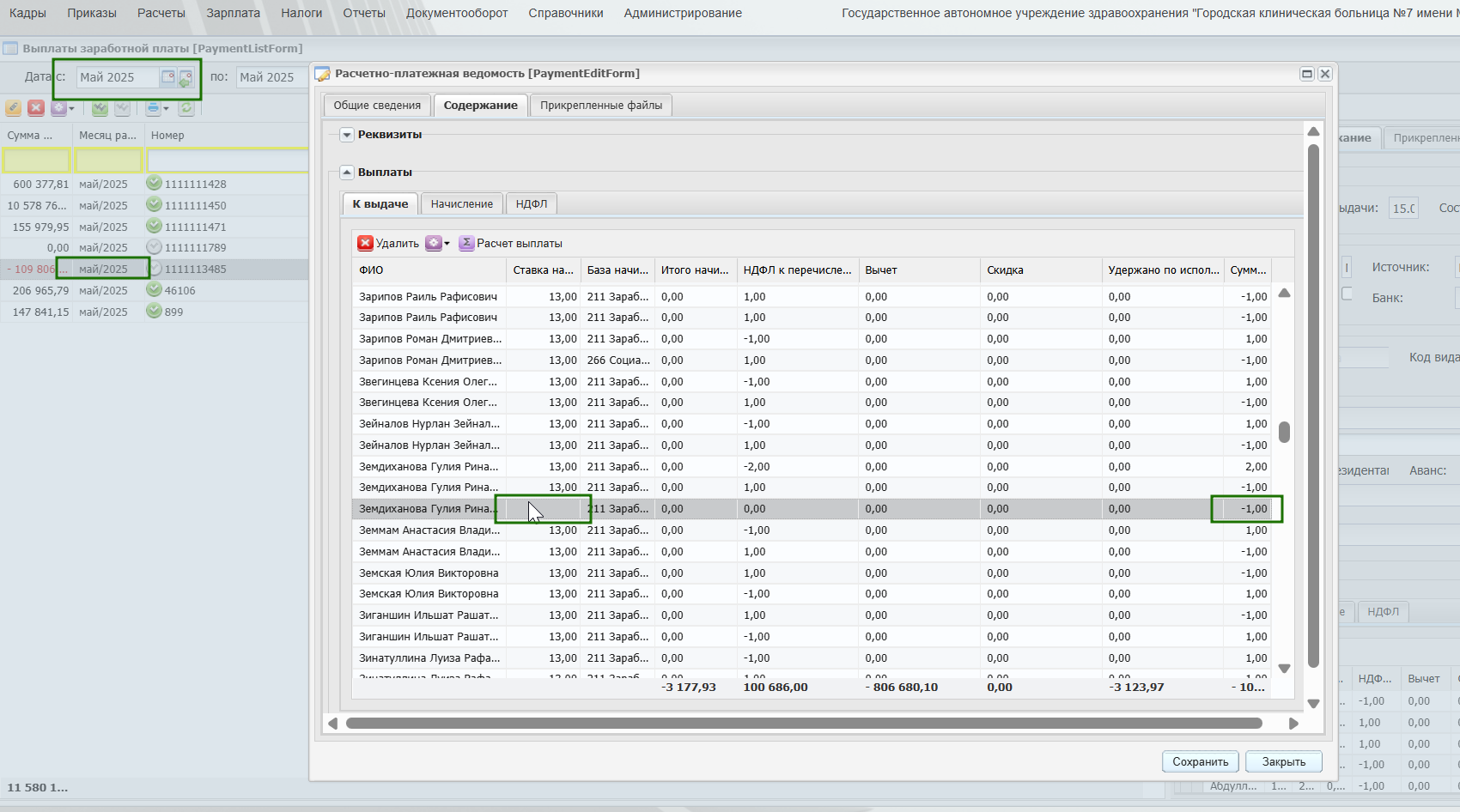Open the Кадры menu
Screen dimensions: 1460x812
[x=27, y=13]
